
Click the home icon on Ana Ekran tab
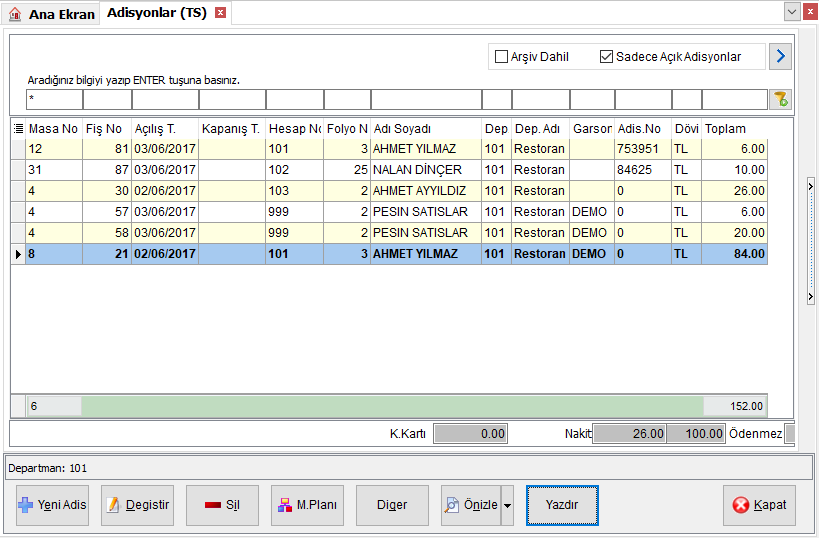point(15,14)
